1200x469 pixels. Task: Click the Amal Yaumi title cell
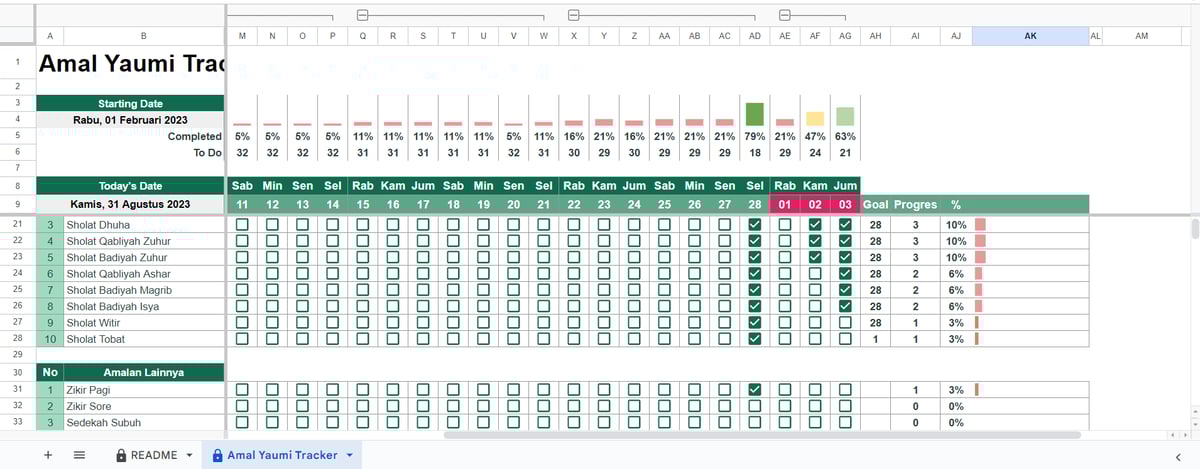130,64
